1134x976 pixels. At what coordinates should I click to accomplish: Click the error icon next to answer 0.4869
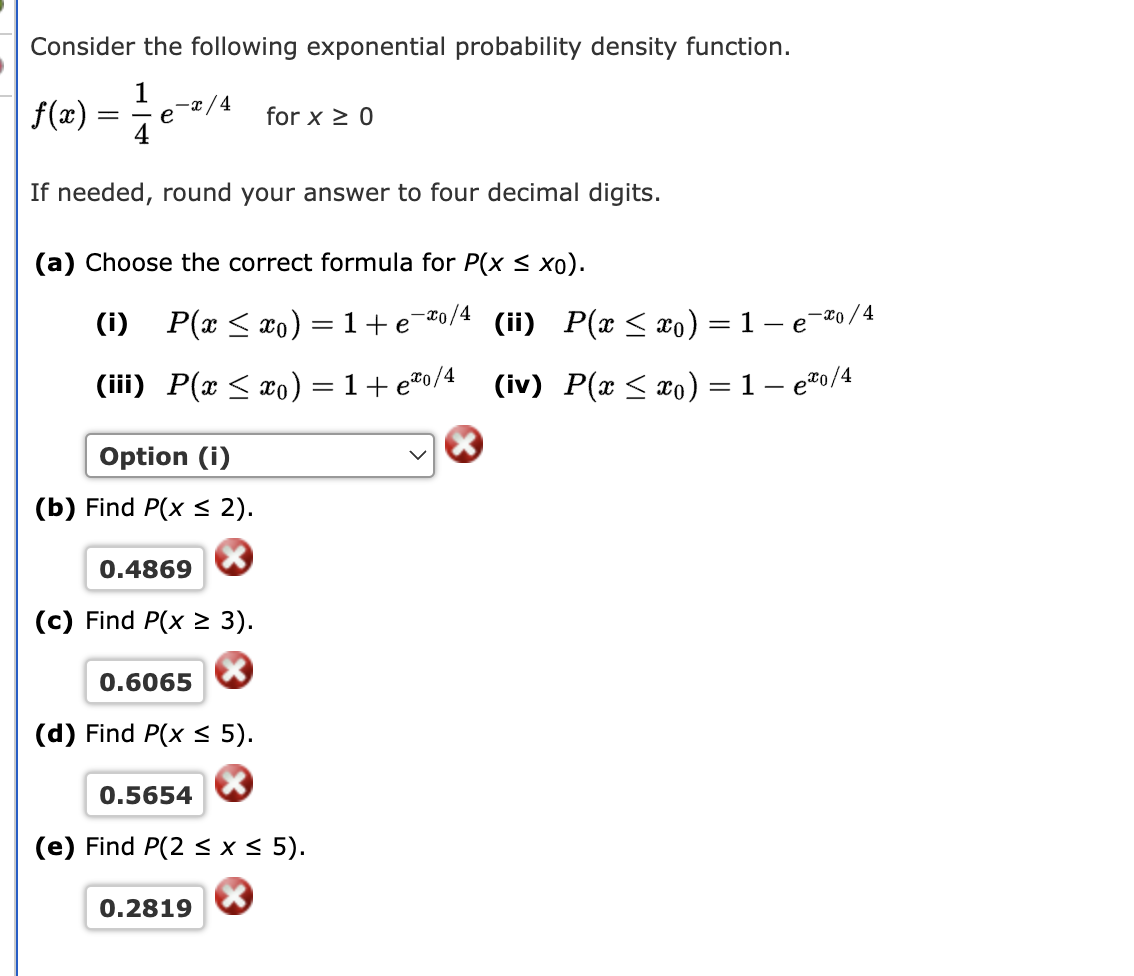pos(234,560)
